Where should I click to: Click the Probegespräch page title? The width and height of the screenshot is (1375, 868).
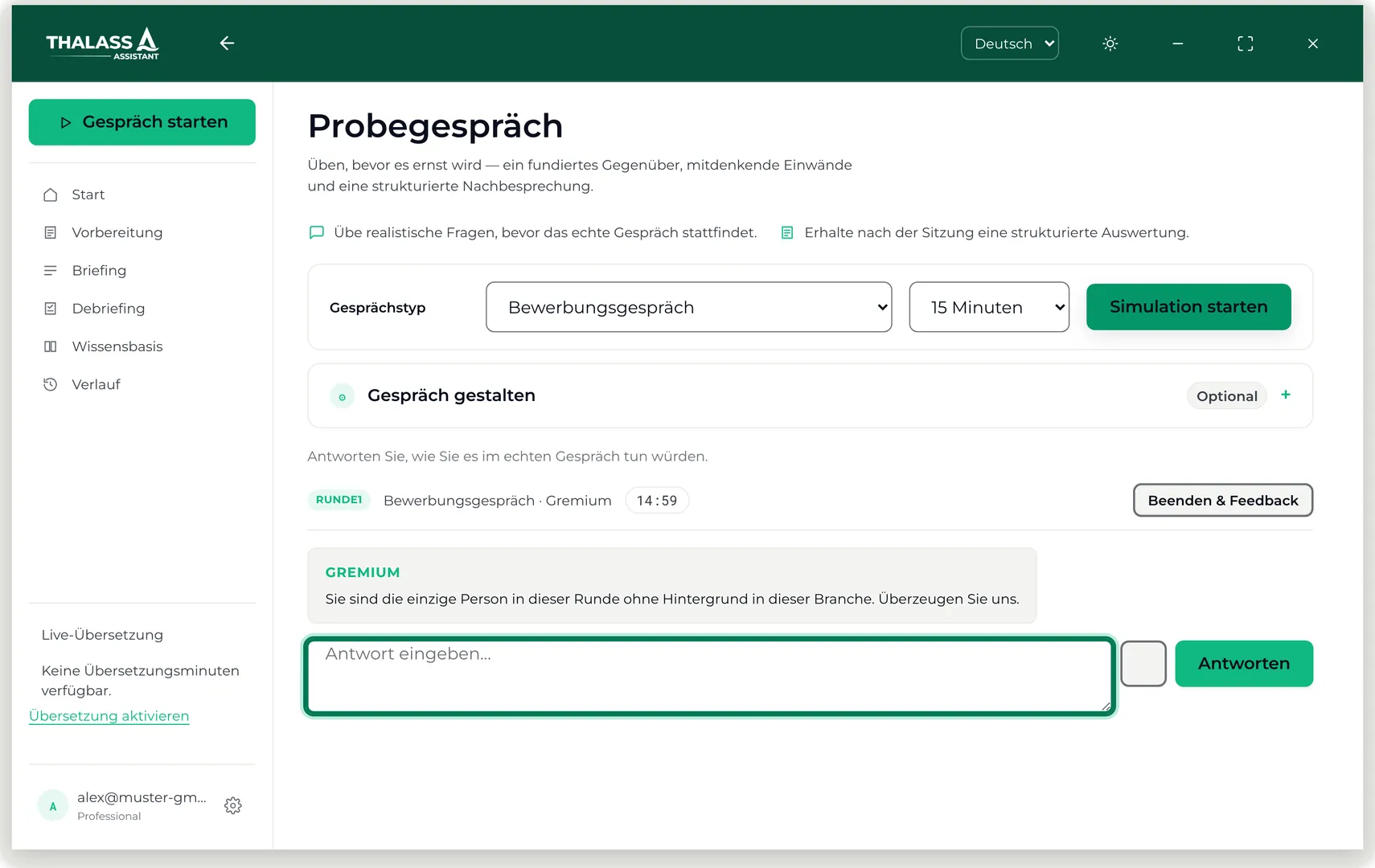435,126
